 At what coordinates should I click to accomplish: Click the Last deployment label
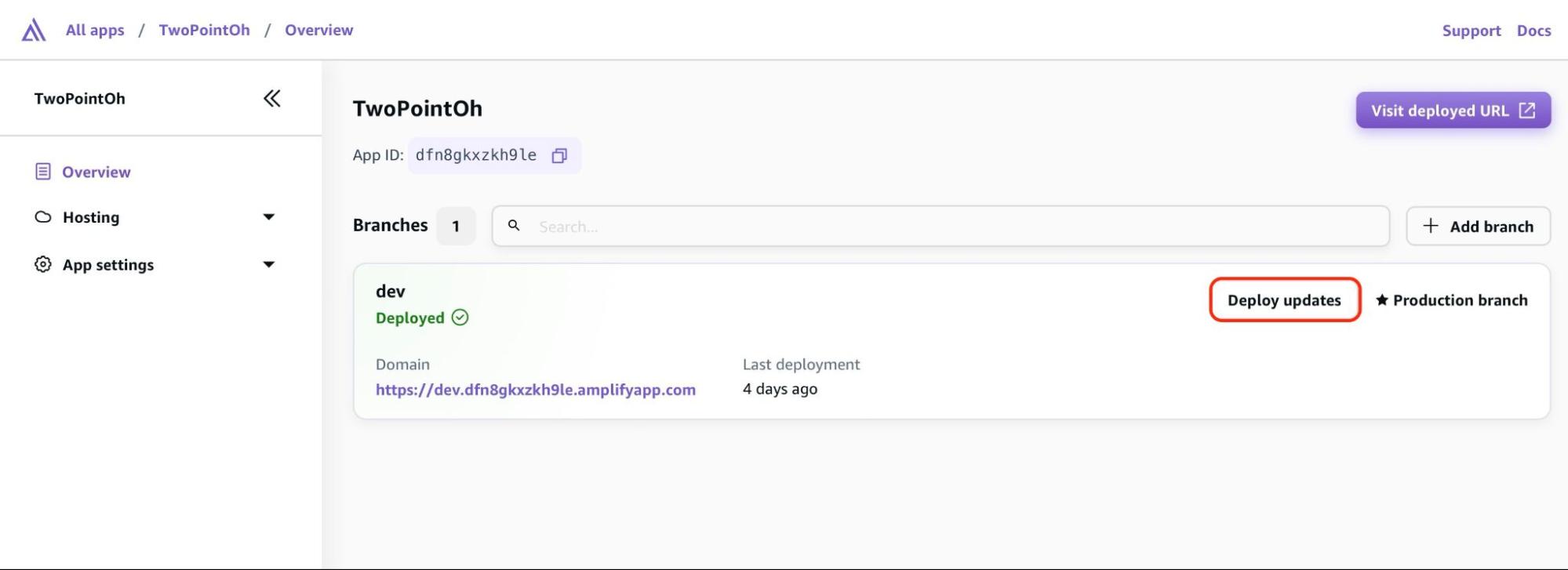802,365
